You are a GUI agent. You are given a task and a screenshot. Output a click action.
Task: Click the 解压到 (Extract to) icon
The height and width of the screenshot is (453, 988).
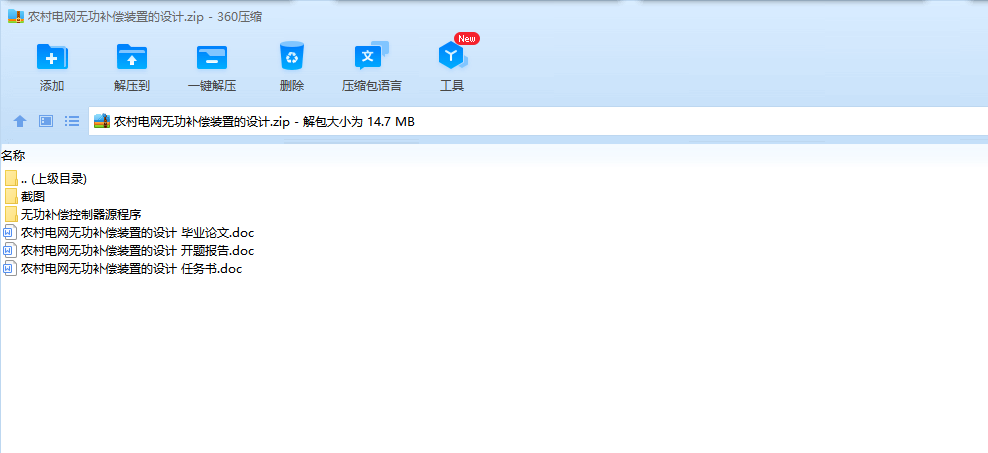(x=132, y=57)
